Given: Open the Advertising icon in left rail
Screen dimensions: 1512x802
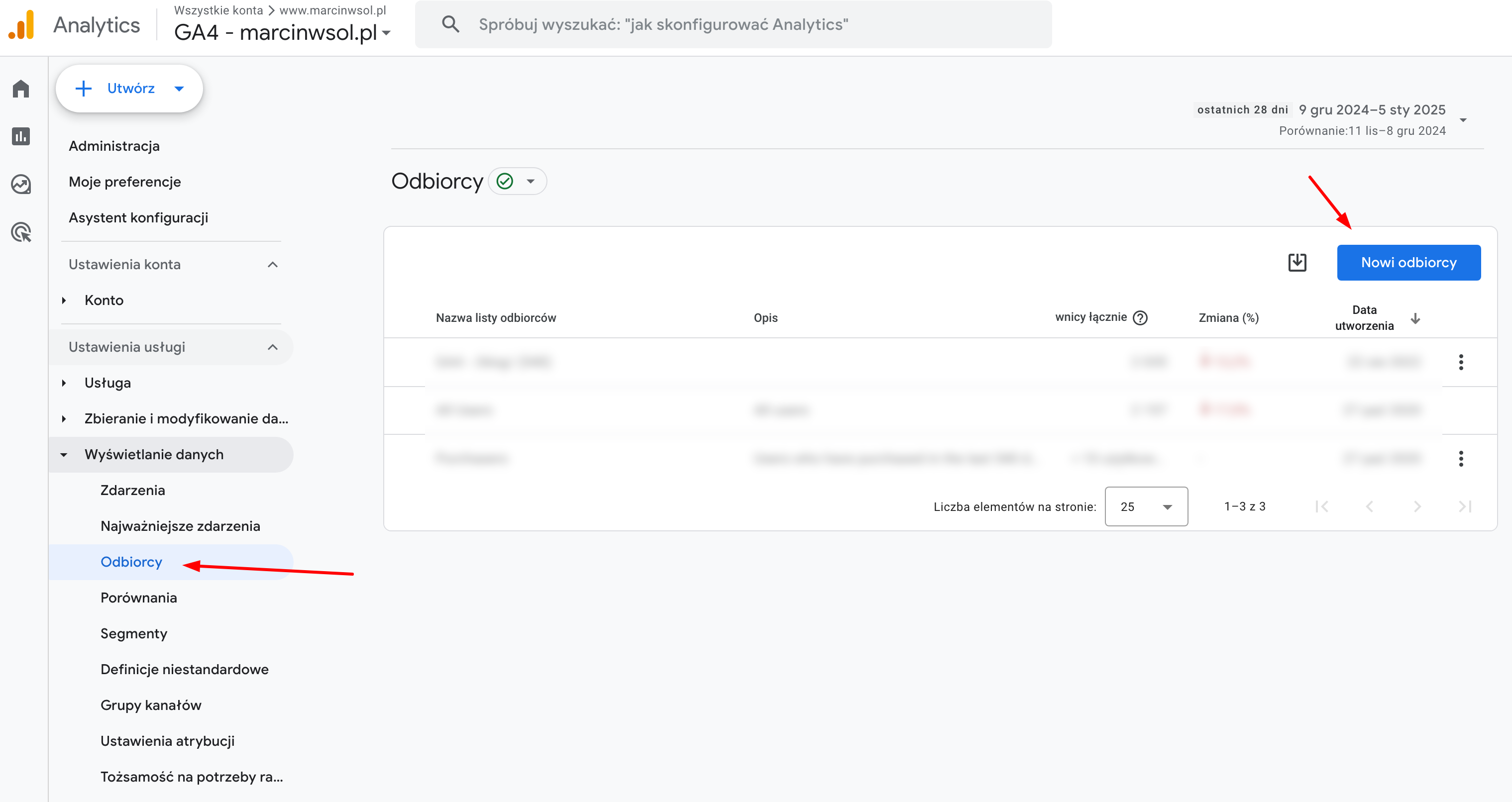Looking at the screenshot, I should click(x=21, y=232).
